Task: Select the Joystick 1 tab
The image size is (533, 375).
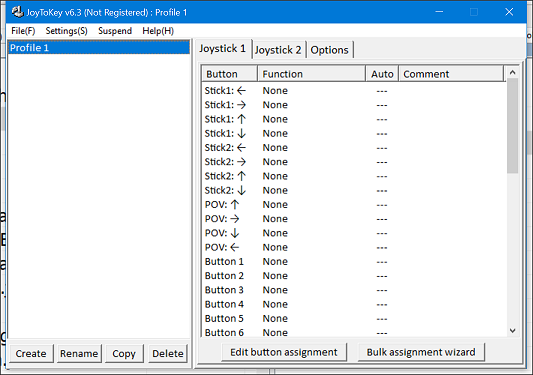Action: pos(223,49)
